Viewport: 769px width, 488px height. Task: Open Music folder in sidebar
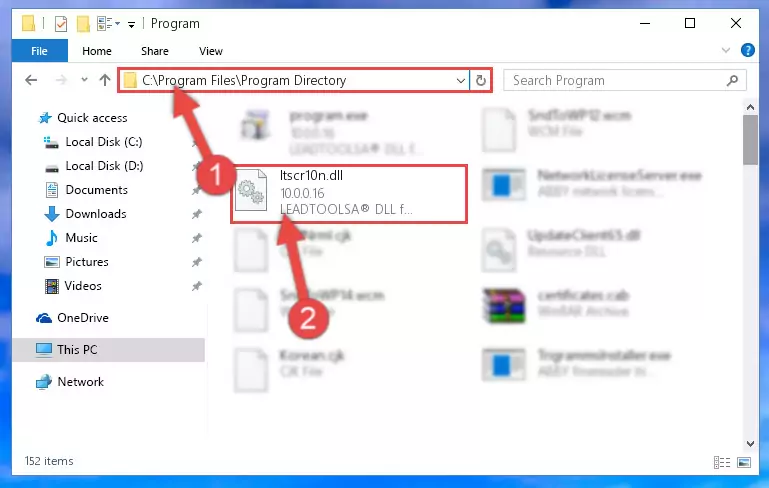[x=81, y=238]
